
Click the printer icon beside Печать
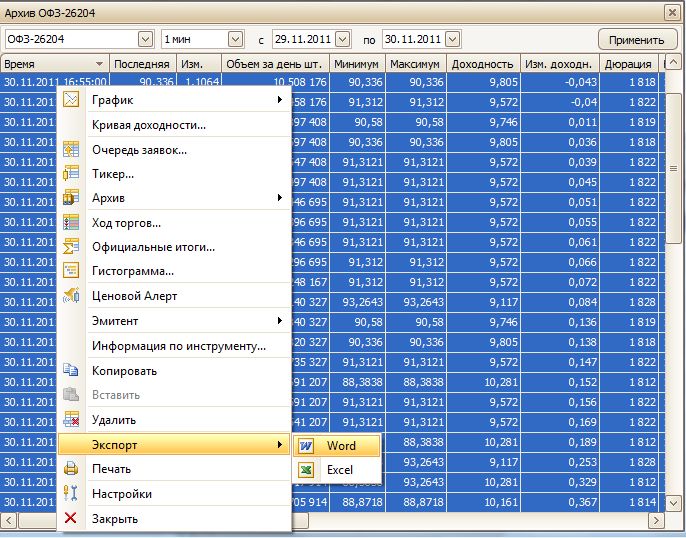coord(71,469)
